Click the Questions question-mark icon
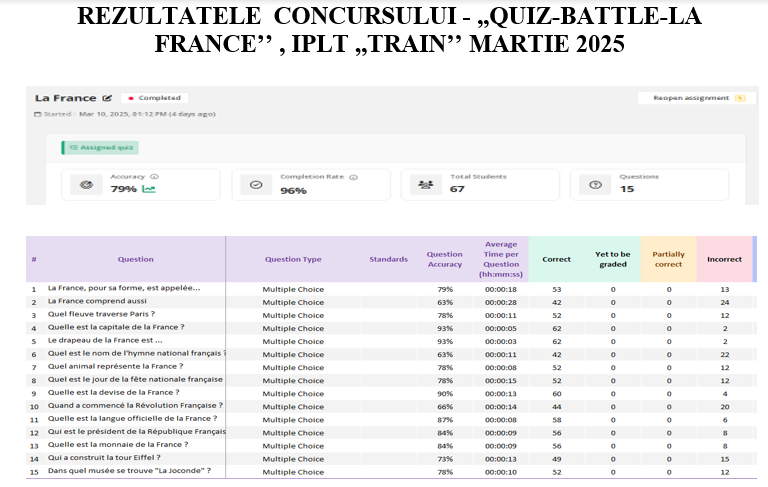Viewport: 768px width, 487px height. click(x=594, y=184)
